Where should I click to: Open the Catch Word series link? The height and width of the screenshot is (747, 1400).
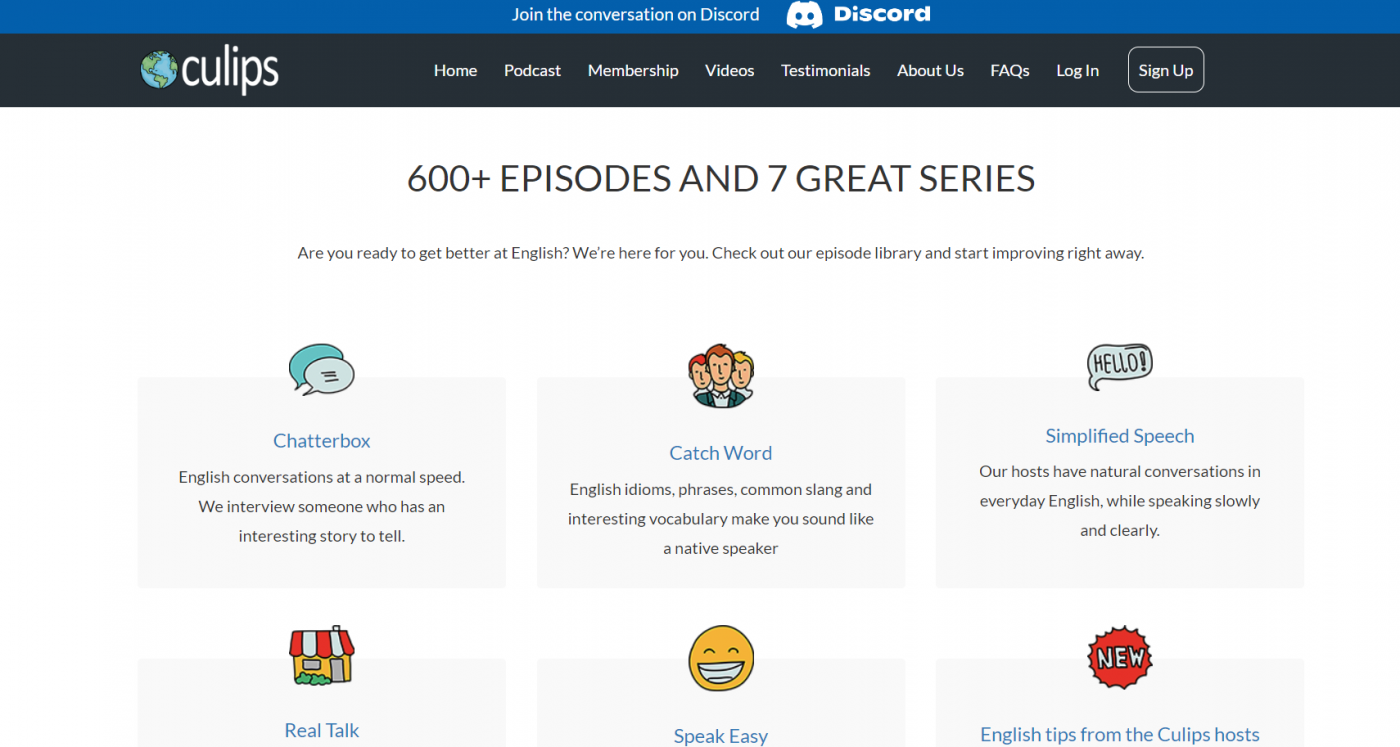tap(720, 453)
